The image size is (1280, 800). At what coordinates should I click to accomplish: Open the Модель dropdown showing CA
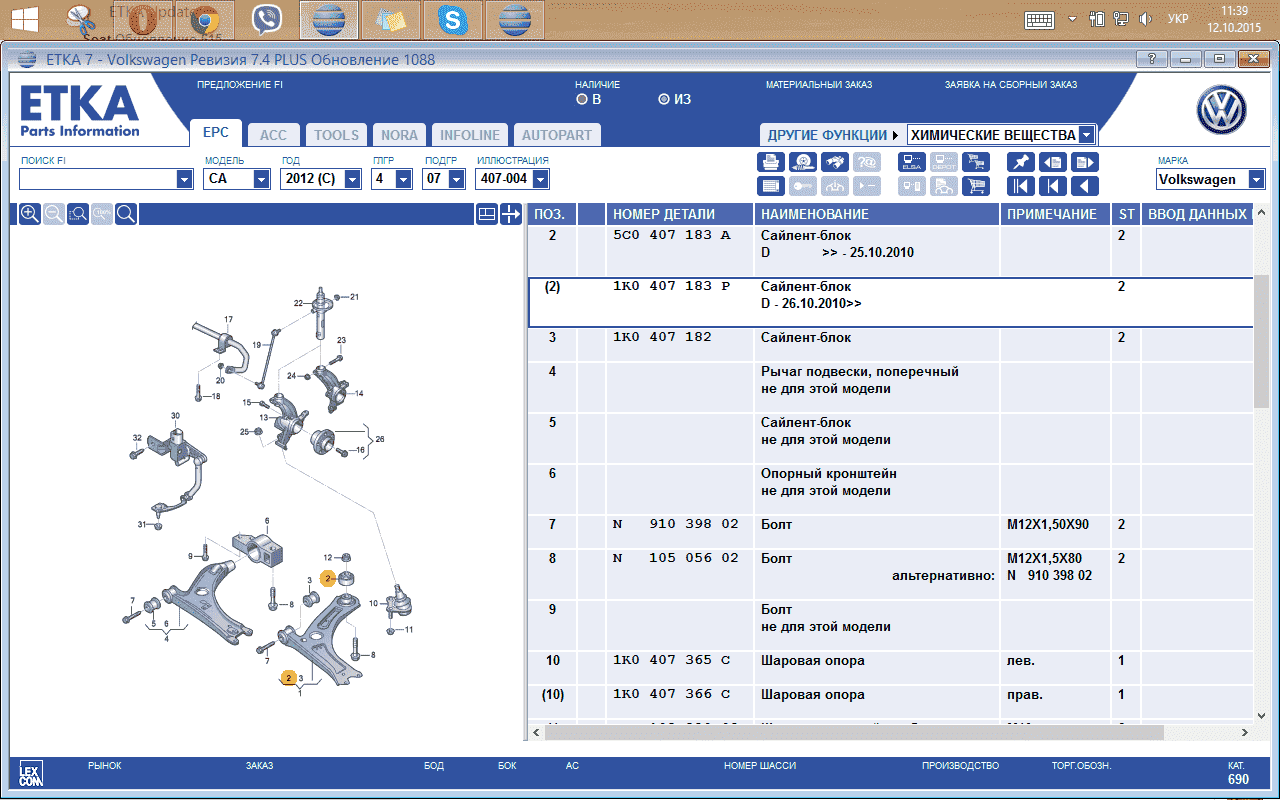[x=261, y=179]
